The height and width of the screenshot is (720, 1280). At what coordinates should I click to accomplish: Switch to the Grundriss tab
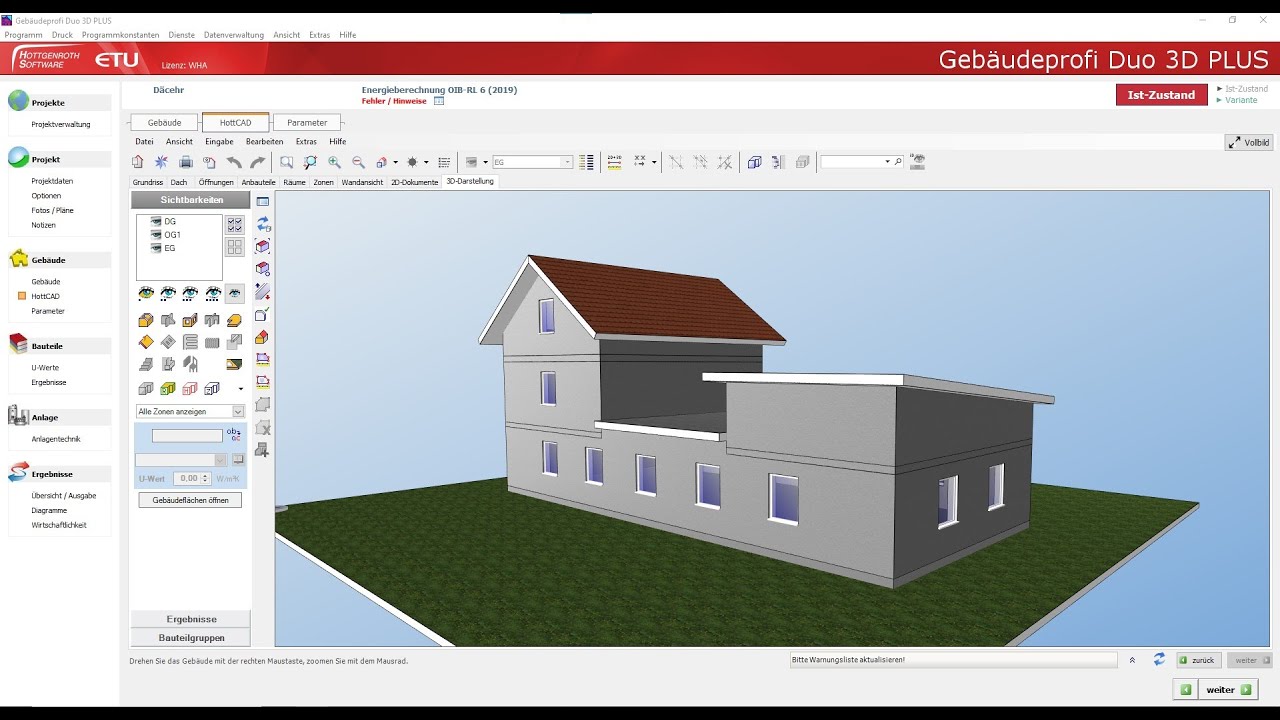point(148,182)
